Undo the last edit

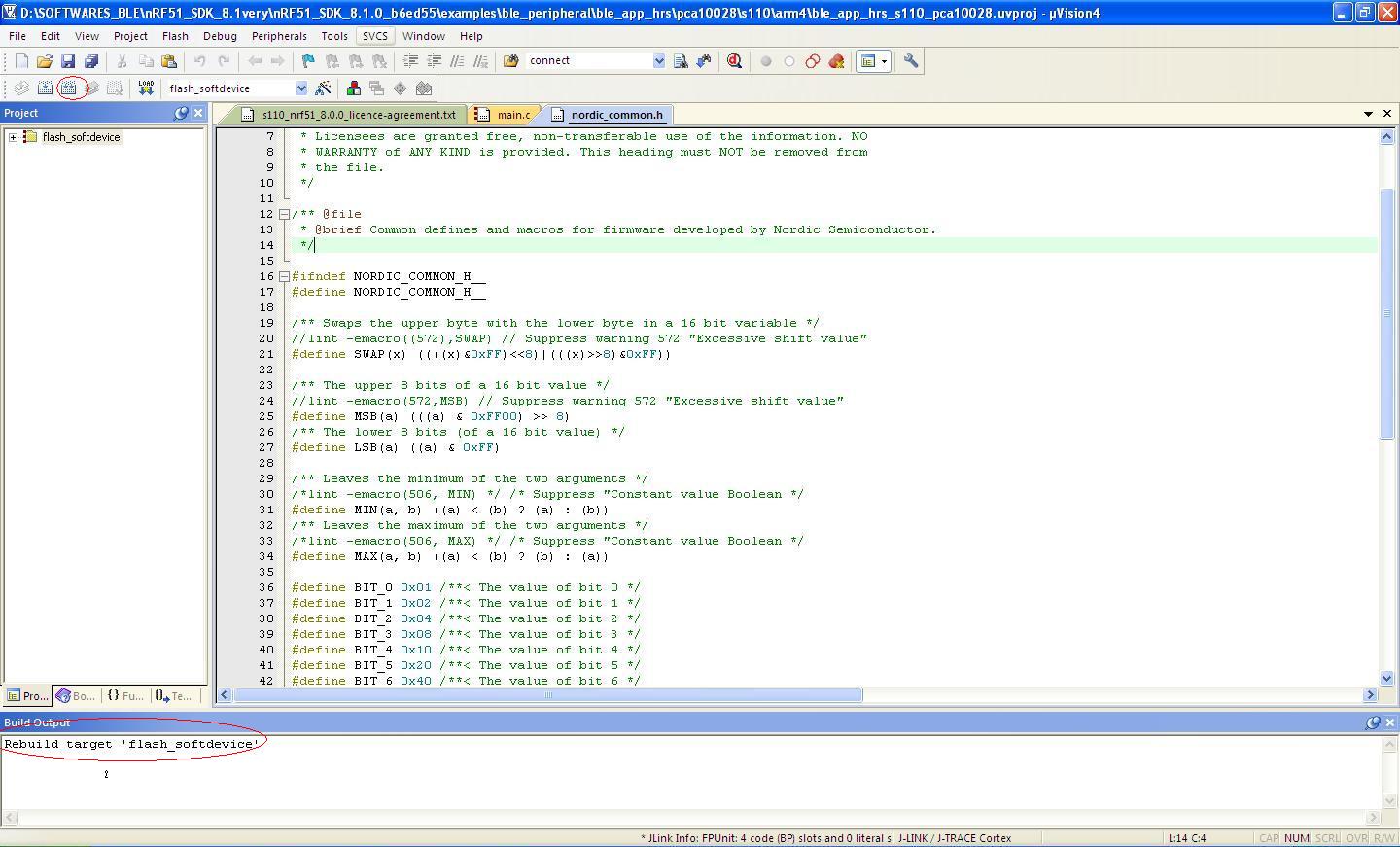pyautogui.click(x=200, y=61)
